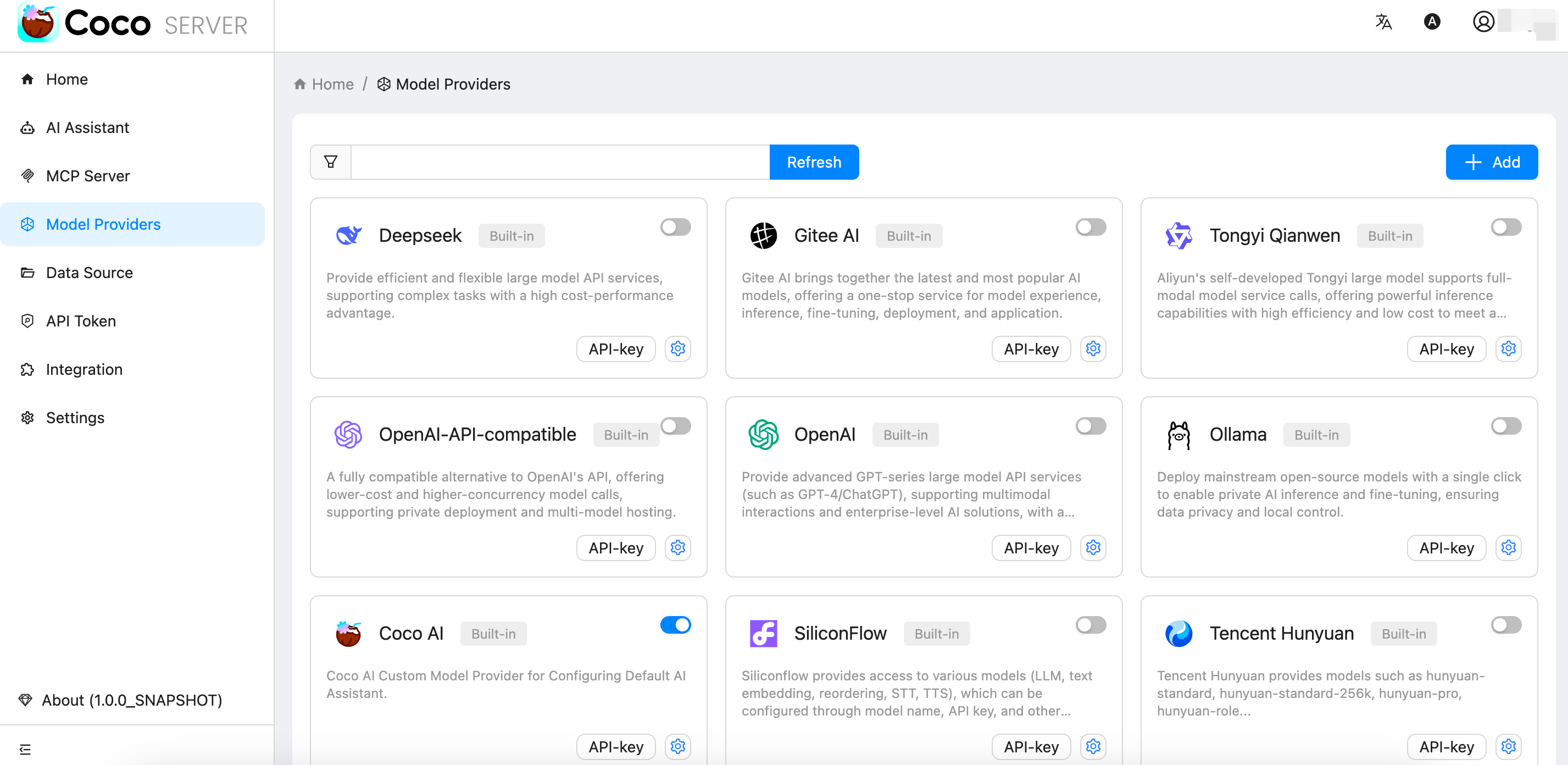Click the SiliconFlow API-key button
This screenshot has width=1568, height=765.
click(1031, 746)
